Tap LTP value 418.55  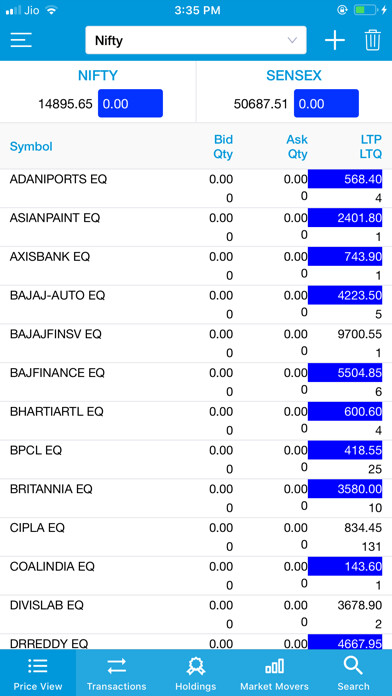pos(345,450)
